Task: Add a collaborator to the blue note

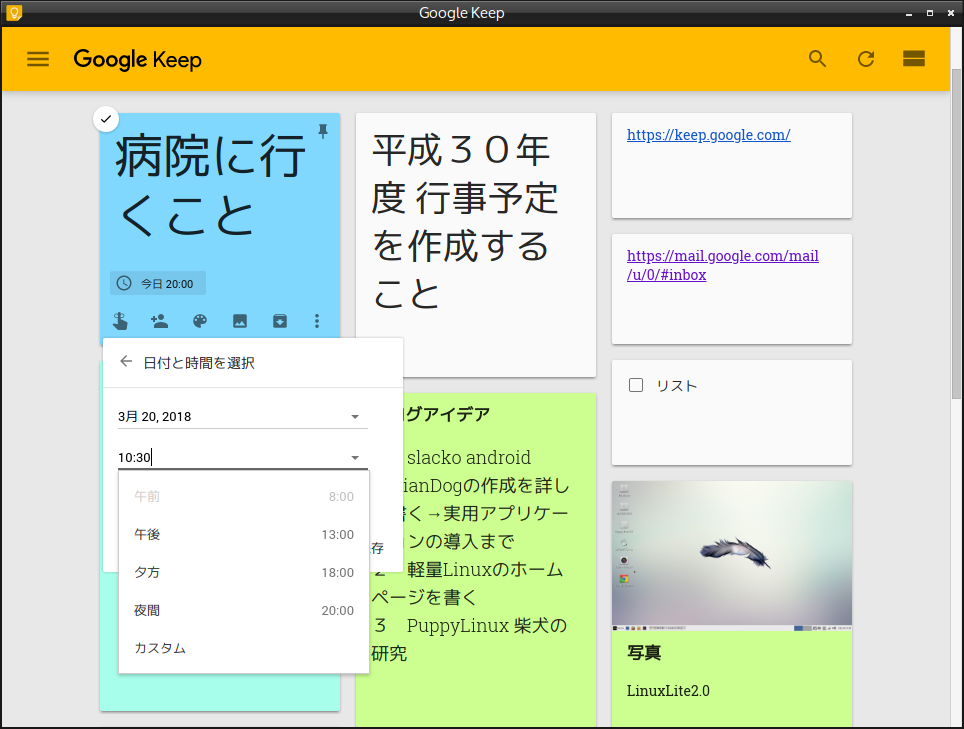Action: (x=159, y=321)
